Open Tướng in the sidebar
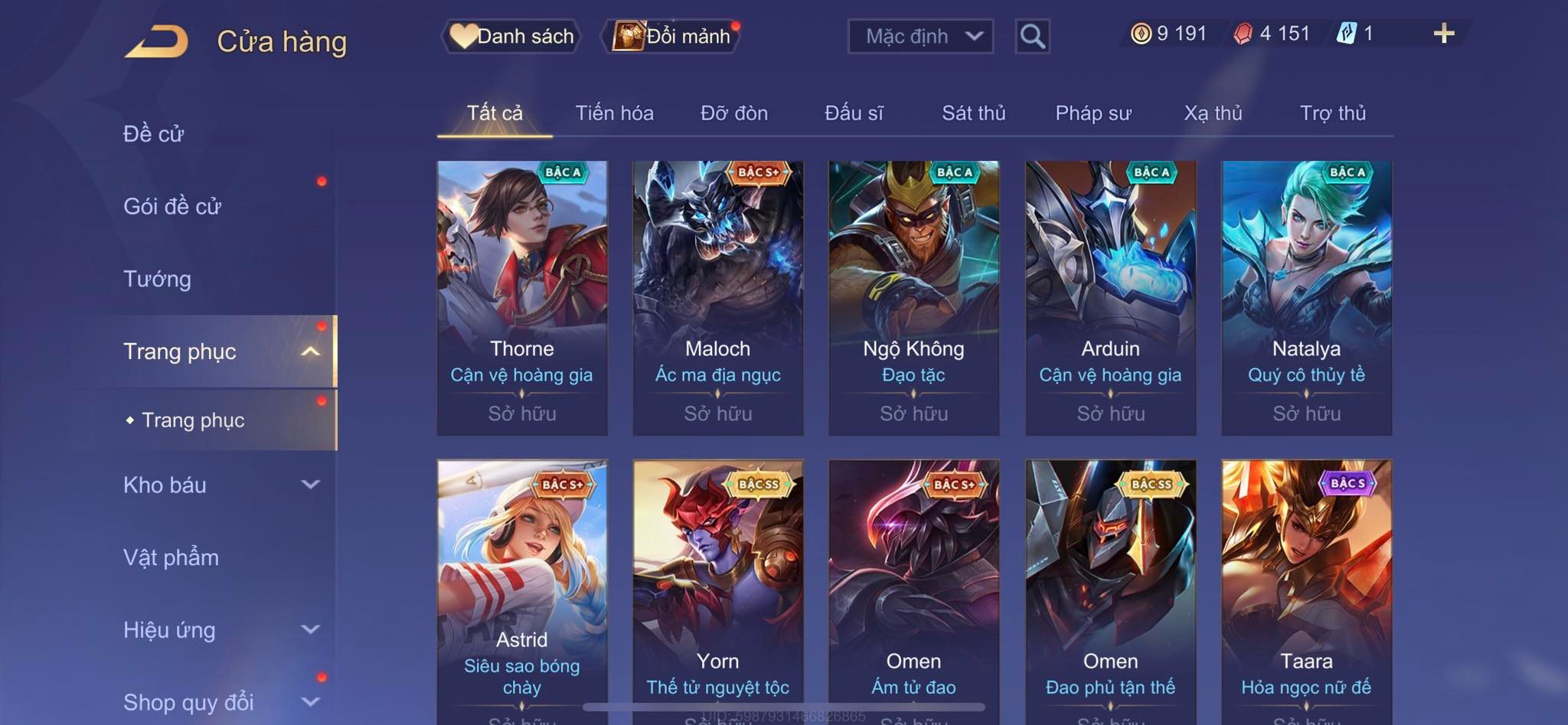Image resolution: width=1568 pixels, height=725 pixels. pos(157,279)
